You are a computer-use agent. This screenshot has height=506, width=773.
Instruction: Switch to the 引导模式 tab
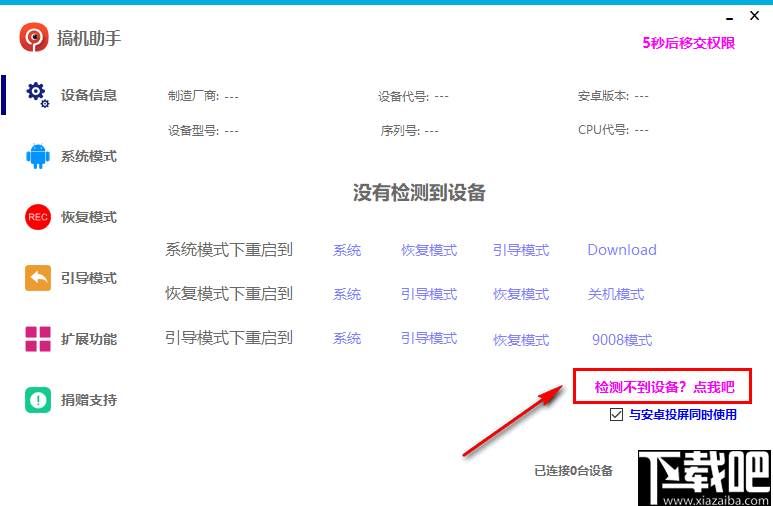point(89,278)
